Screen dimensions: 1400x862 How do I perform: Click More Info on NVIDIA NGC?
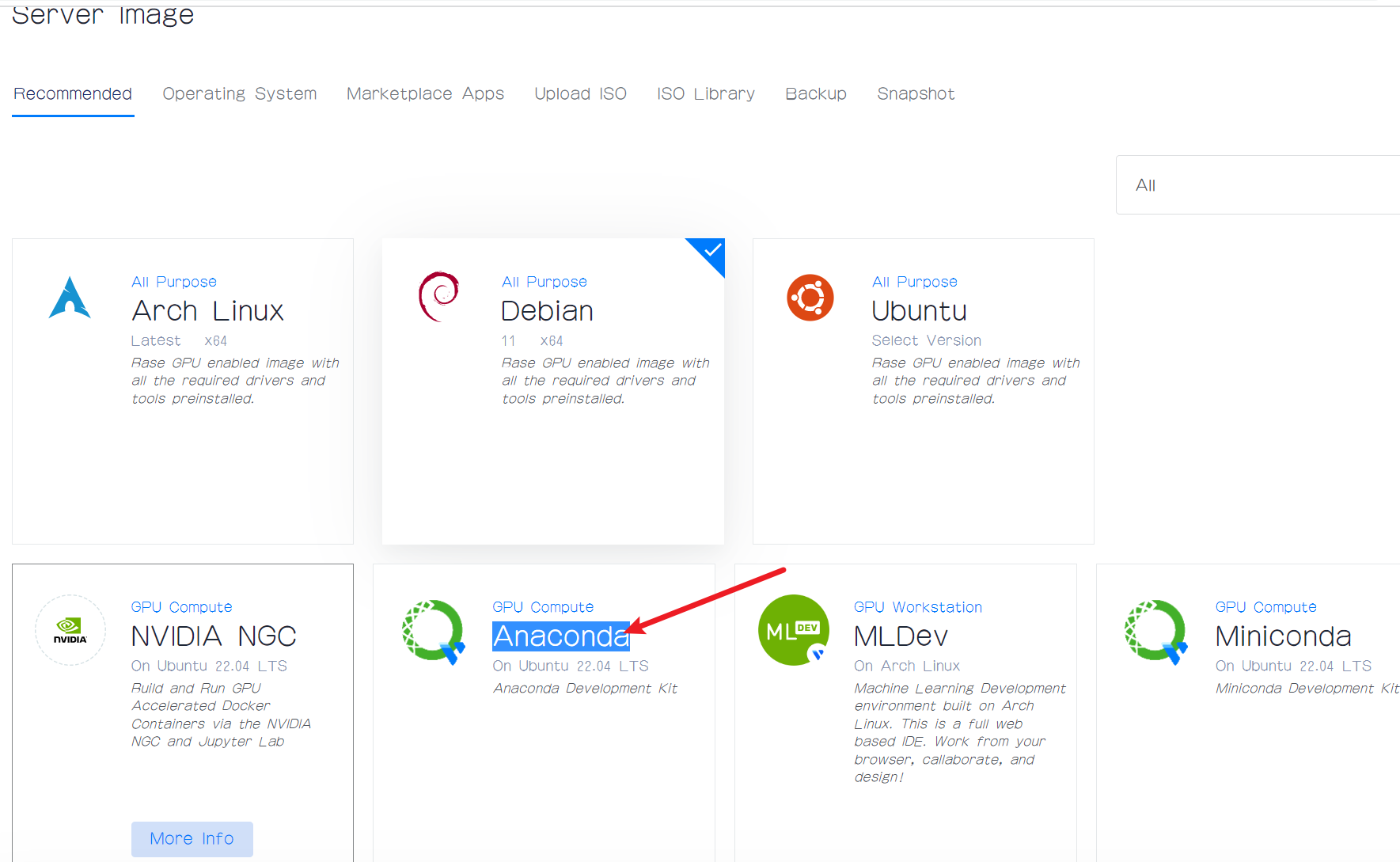point(192,839)
